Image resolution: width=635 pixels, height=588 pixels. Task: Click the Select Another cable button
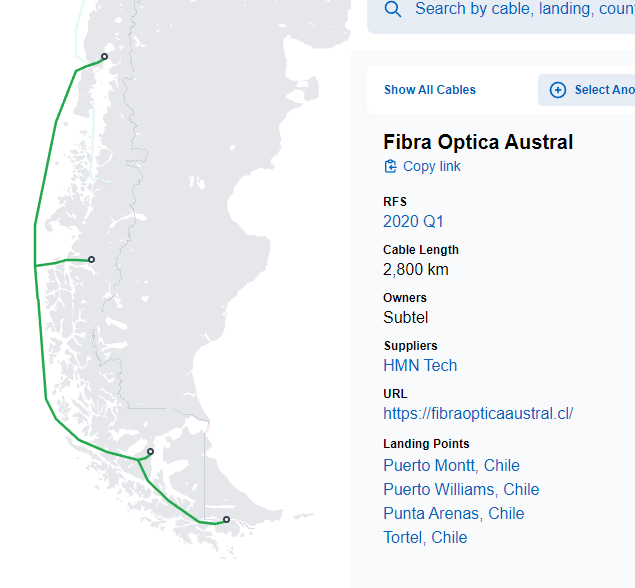pyautogui.click(x=590, y=90)
